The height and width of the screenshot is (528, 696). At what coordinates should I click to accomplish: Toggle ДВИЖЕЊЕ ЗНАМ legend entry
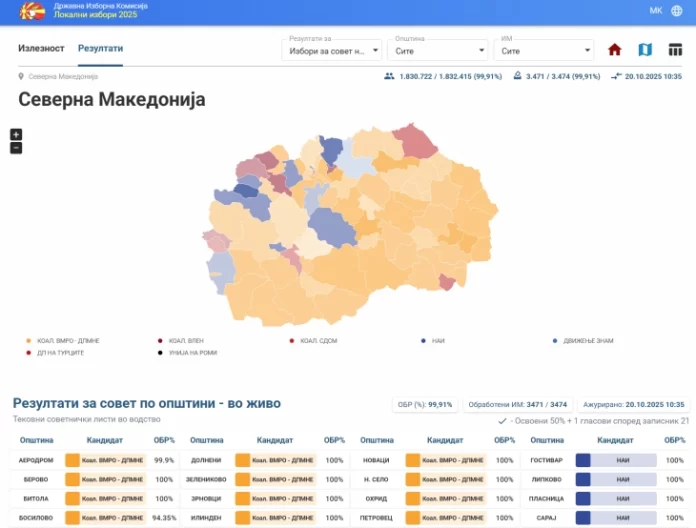tap(586, 341)
